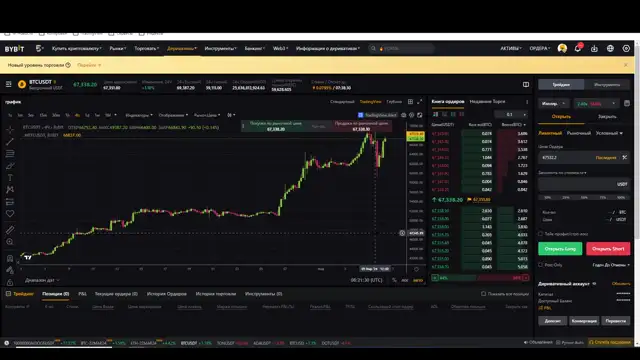Click the Transfer button
This screenshot has height=360, width=640.
point(616,321)
